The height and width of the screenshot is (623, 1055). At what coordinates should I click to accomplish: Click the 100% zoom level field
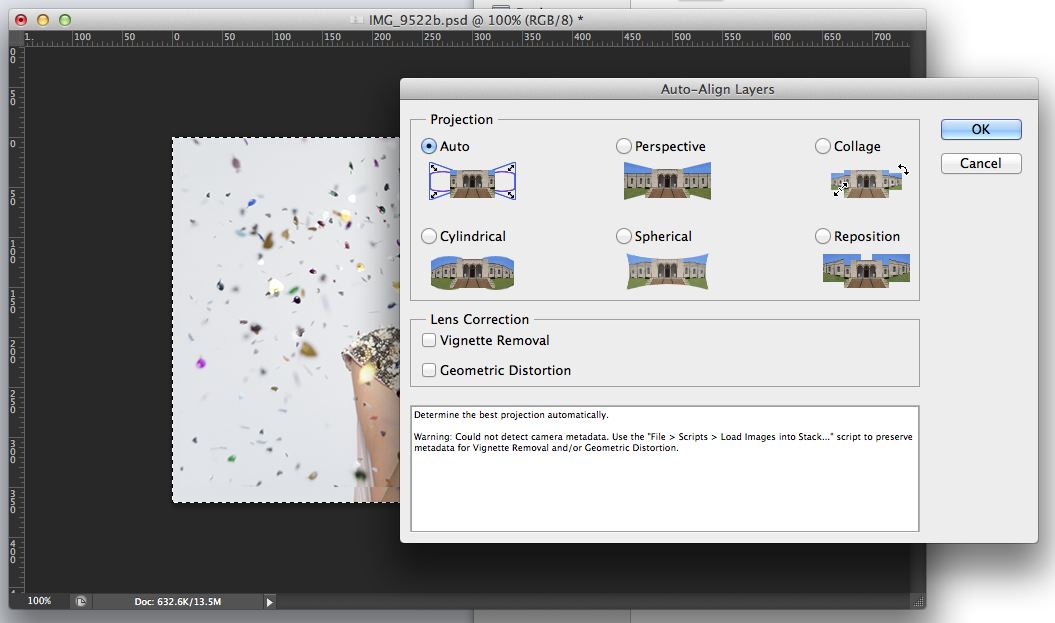40,602
